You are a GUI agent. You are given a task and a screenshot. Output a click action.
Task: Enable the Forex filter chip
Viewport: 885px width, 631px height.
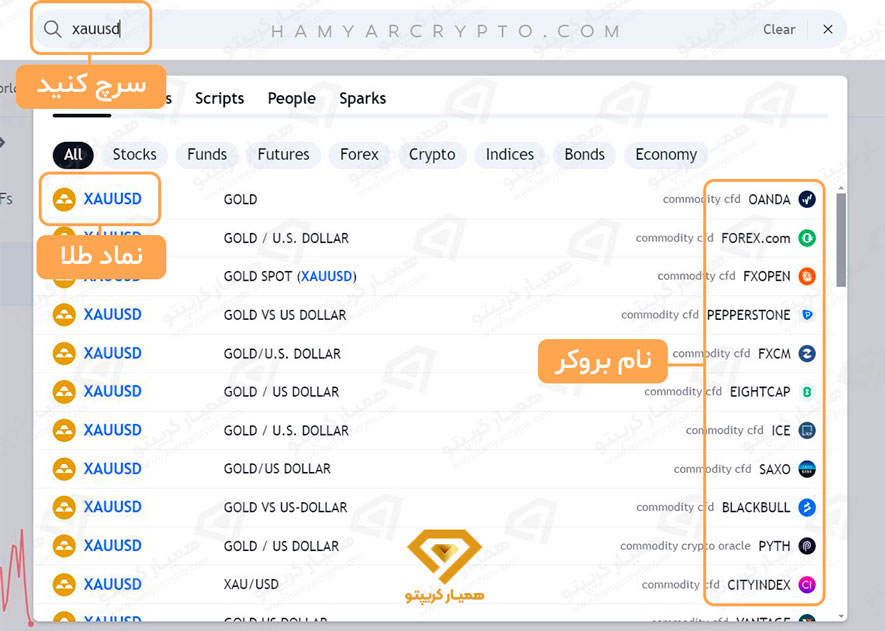point(359,154)
